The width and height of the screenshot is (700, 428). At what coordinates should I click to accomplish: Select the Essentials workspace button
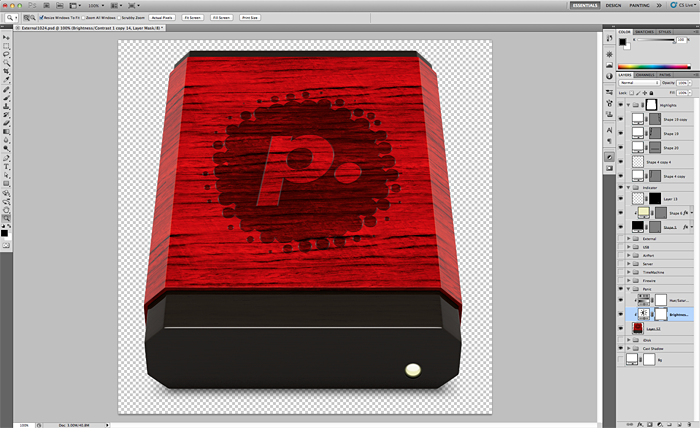click(x=585, y=5)
